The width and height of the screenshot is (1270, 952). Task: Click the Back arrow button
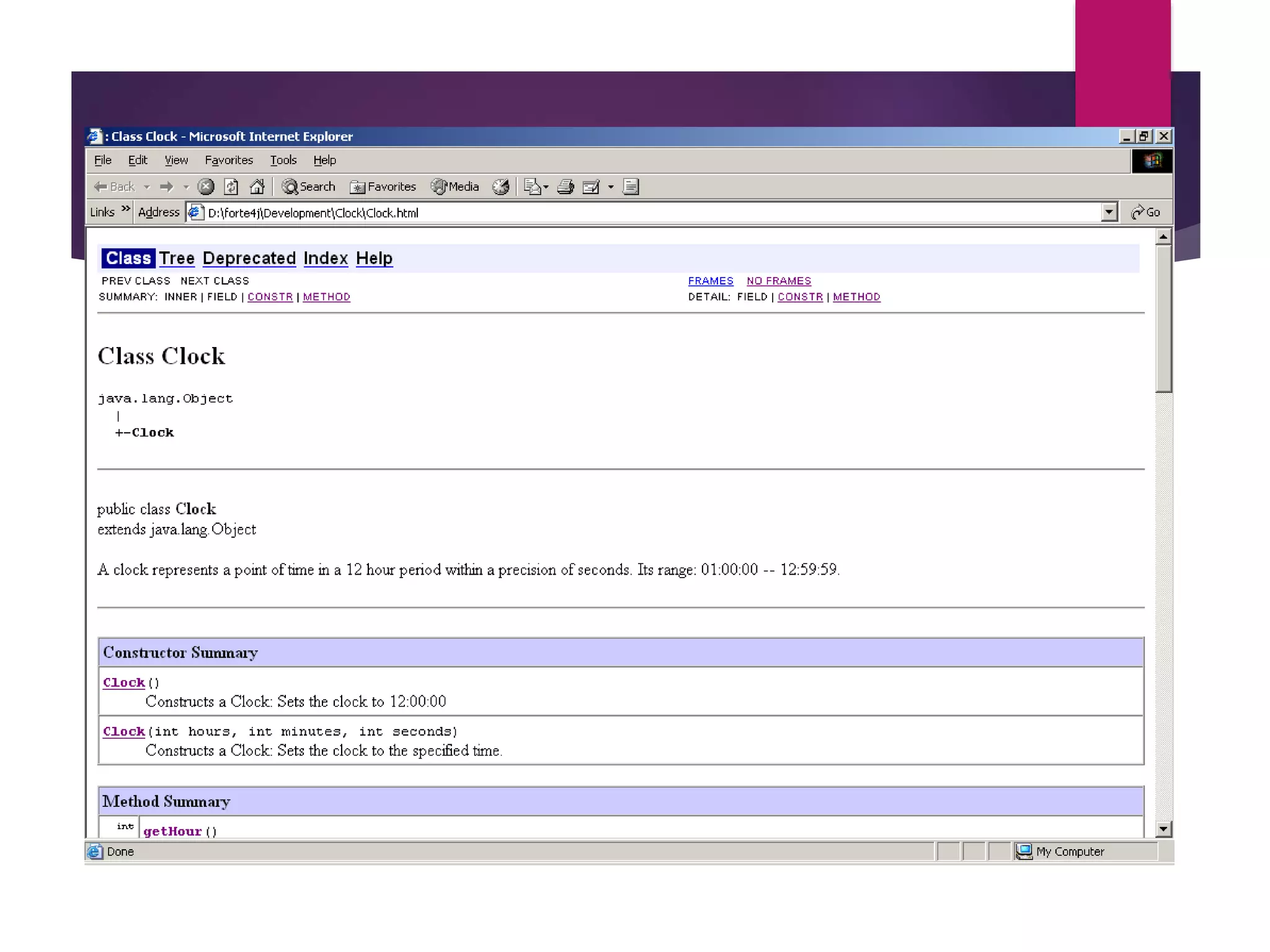114,187
